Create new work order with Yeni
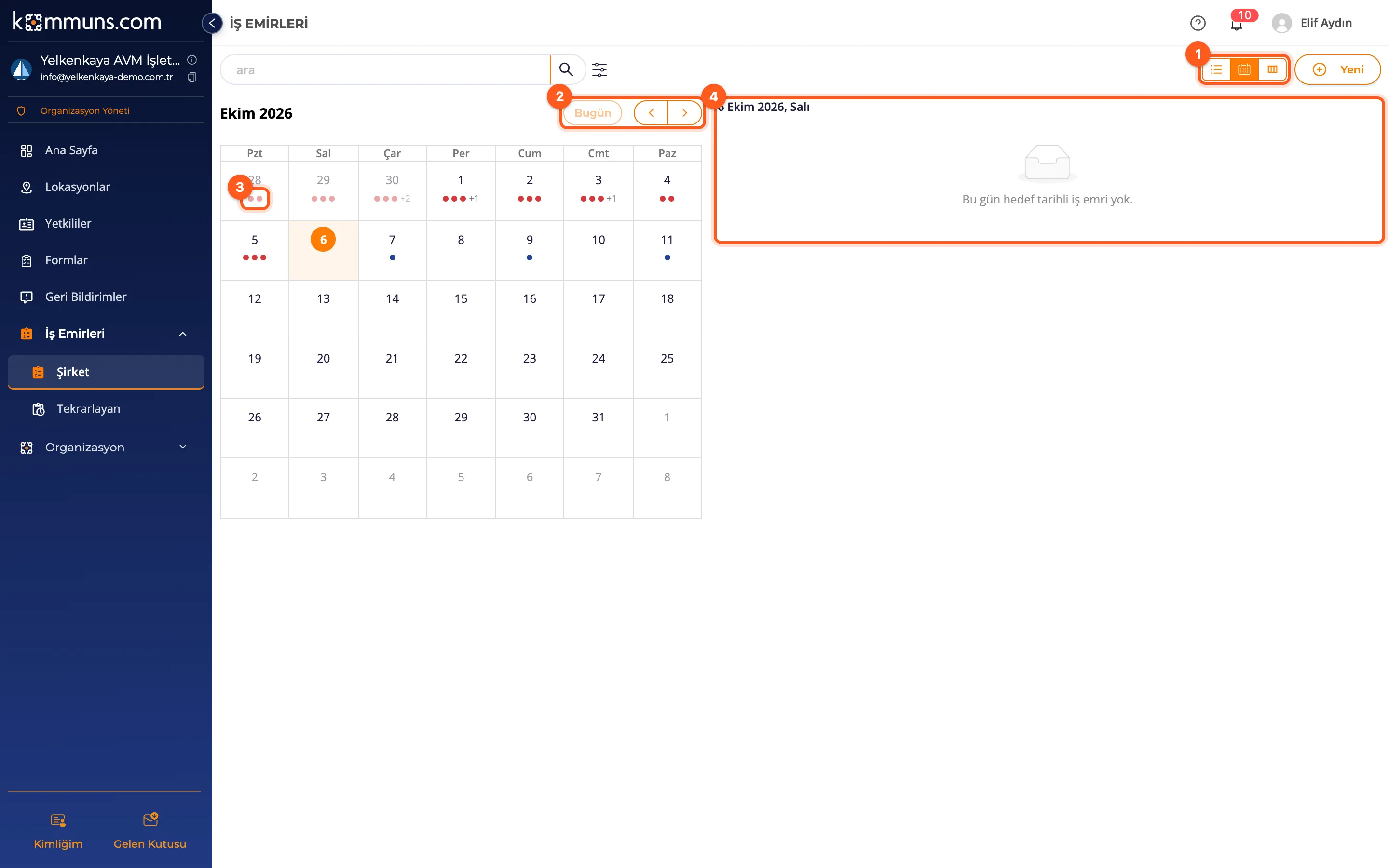This screenshot has width=1389, height=868. (1337, 69)
